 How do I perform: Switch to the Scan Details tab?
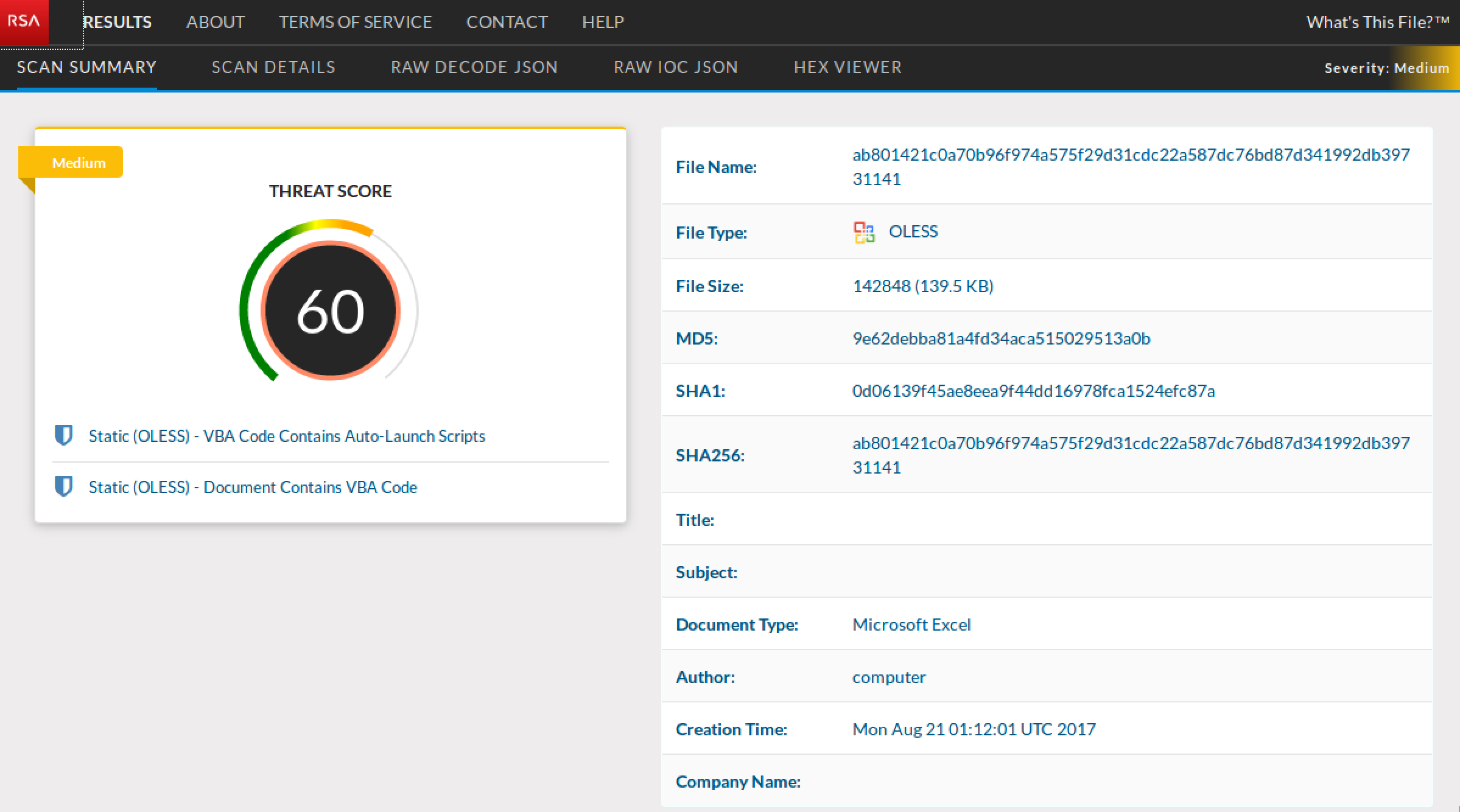[x=273, y=67]
